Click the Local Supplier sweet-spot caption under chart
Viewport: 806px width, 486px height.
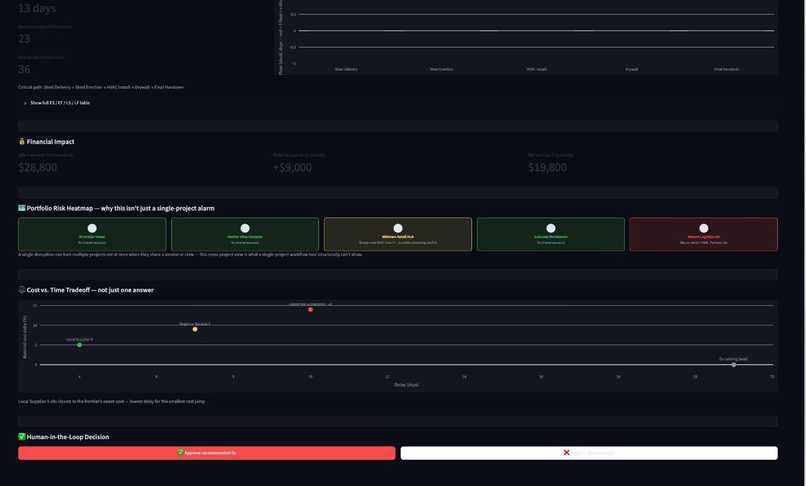tap(112, 401)
